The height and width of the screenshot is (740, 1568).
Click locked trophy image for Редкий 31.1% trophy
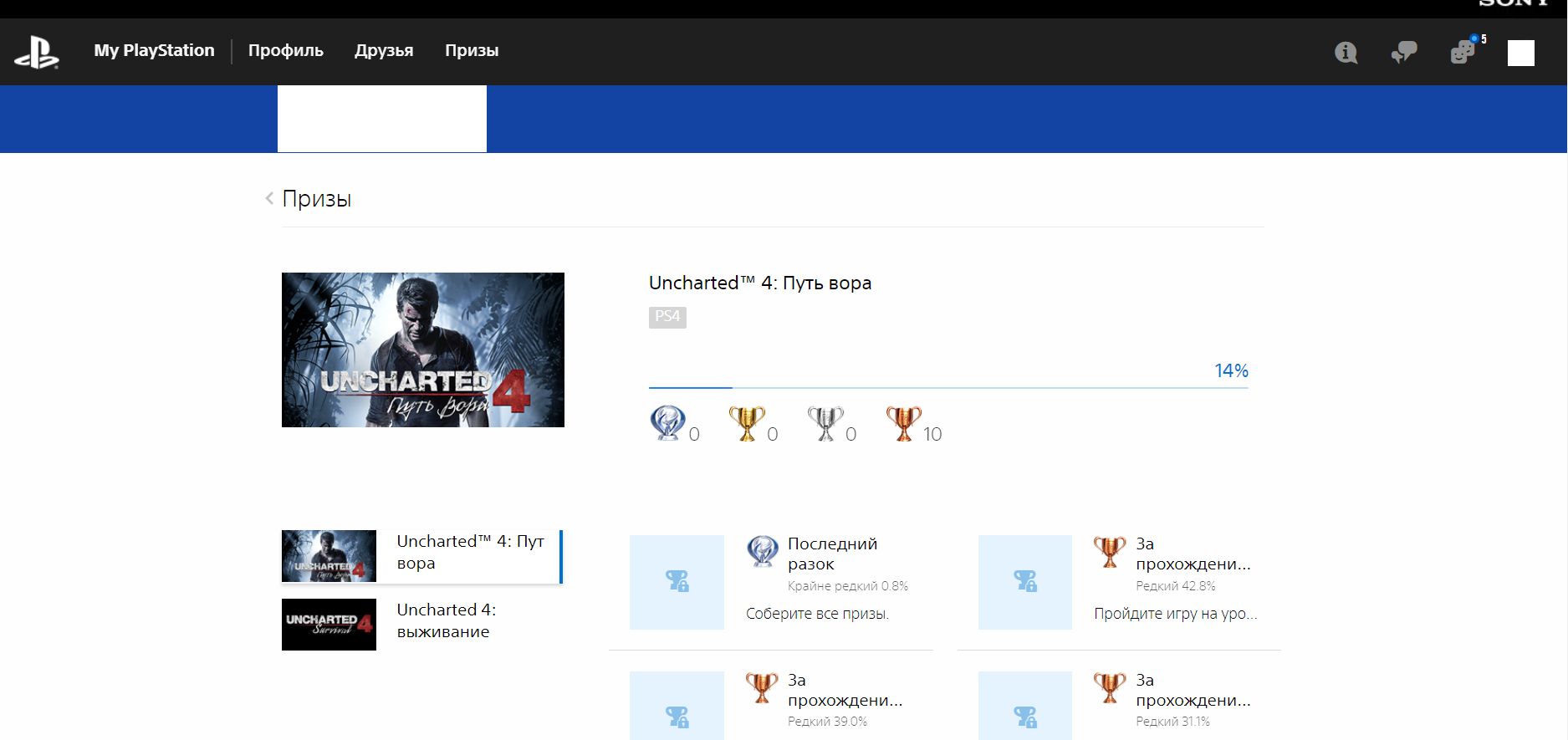1025,706
